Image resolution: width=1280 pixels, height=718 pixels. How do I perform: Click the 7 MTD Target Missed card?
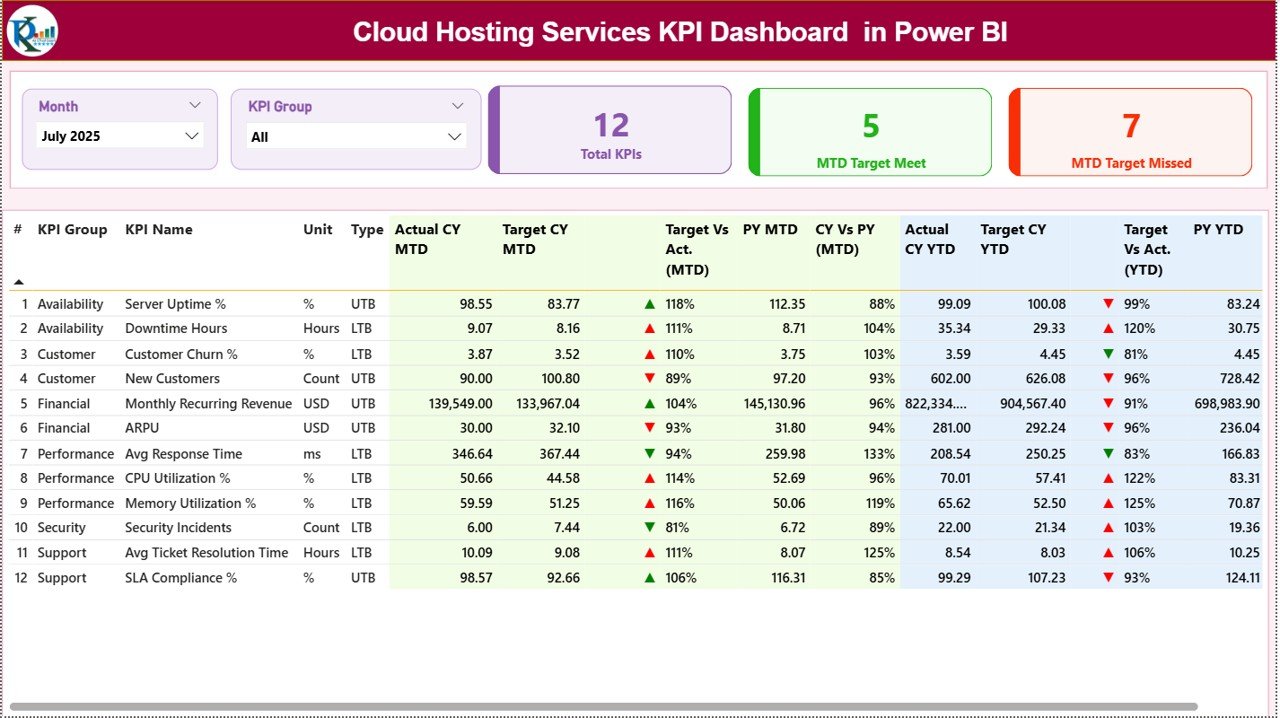click(1130, 132)
